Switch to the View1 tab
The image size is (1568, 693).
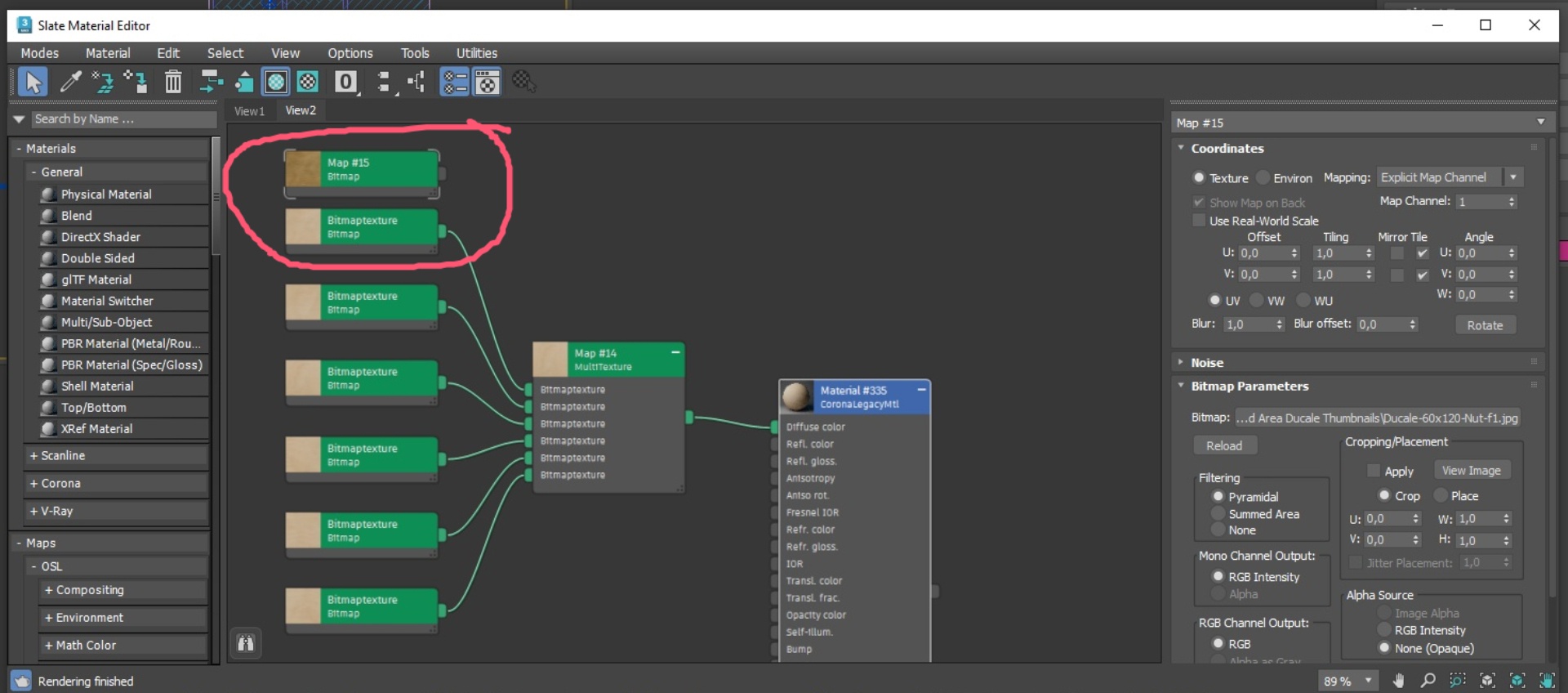click(x=249, y=111)
